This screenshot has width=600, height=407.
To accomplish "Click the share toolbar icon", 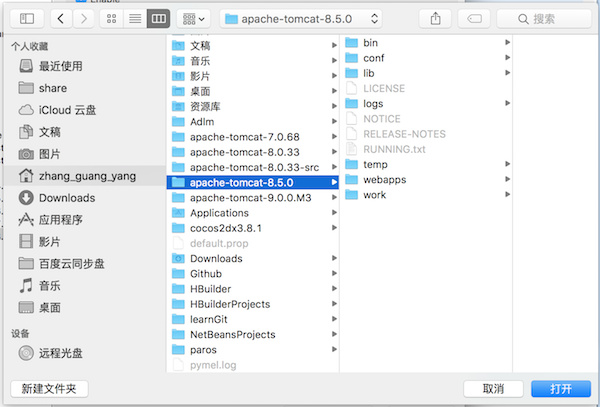I will 435,19.
